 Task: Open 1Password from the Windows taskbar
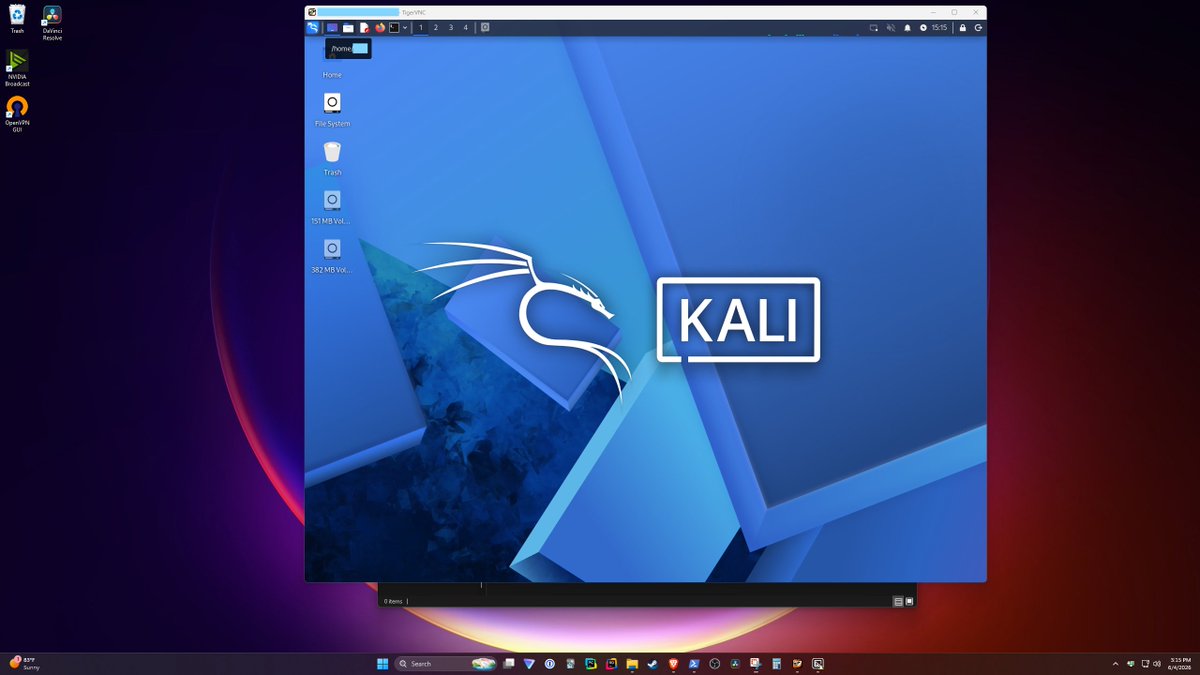click(549, 663)
